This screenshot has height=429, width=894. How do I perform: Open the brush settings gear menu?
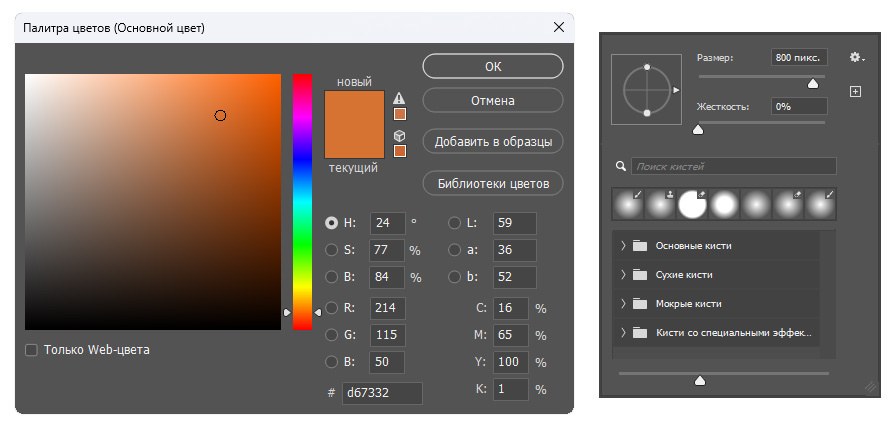click(x=856, y=57)
